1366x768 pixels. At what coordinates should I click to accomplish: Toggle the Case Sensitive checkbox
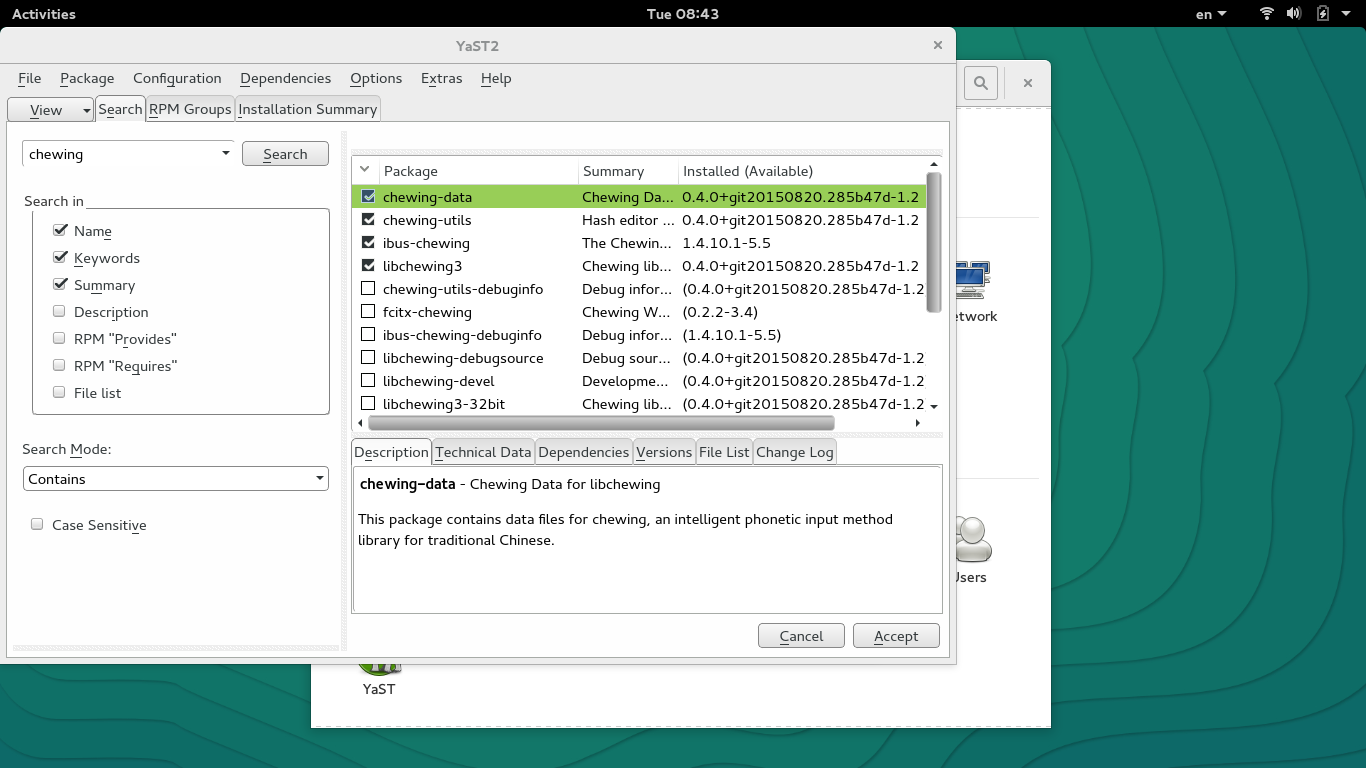38,524
